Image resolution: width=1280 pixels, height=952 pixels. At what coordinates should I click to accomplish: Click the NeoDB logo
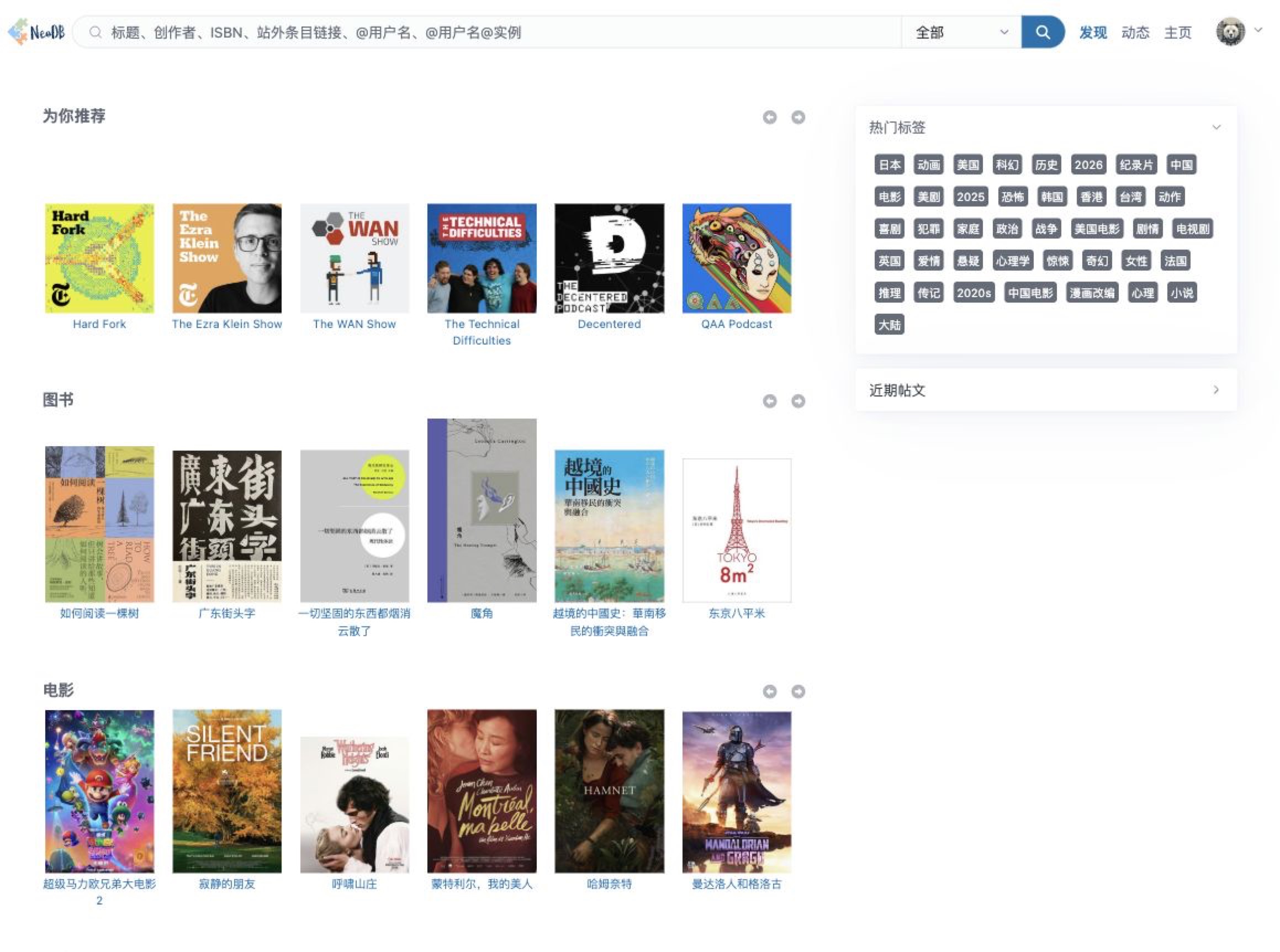(x=36, y=31)
